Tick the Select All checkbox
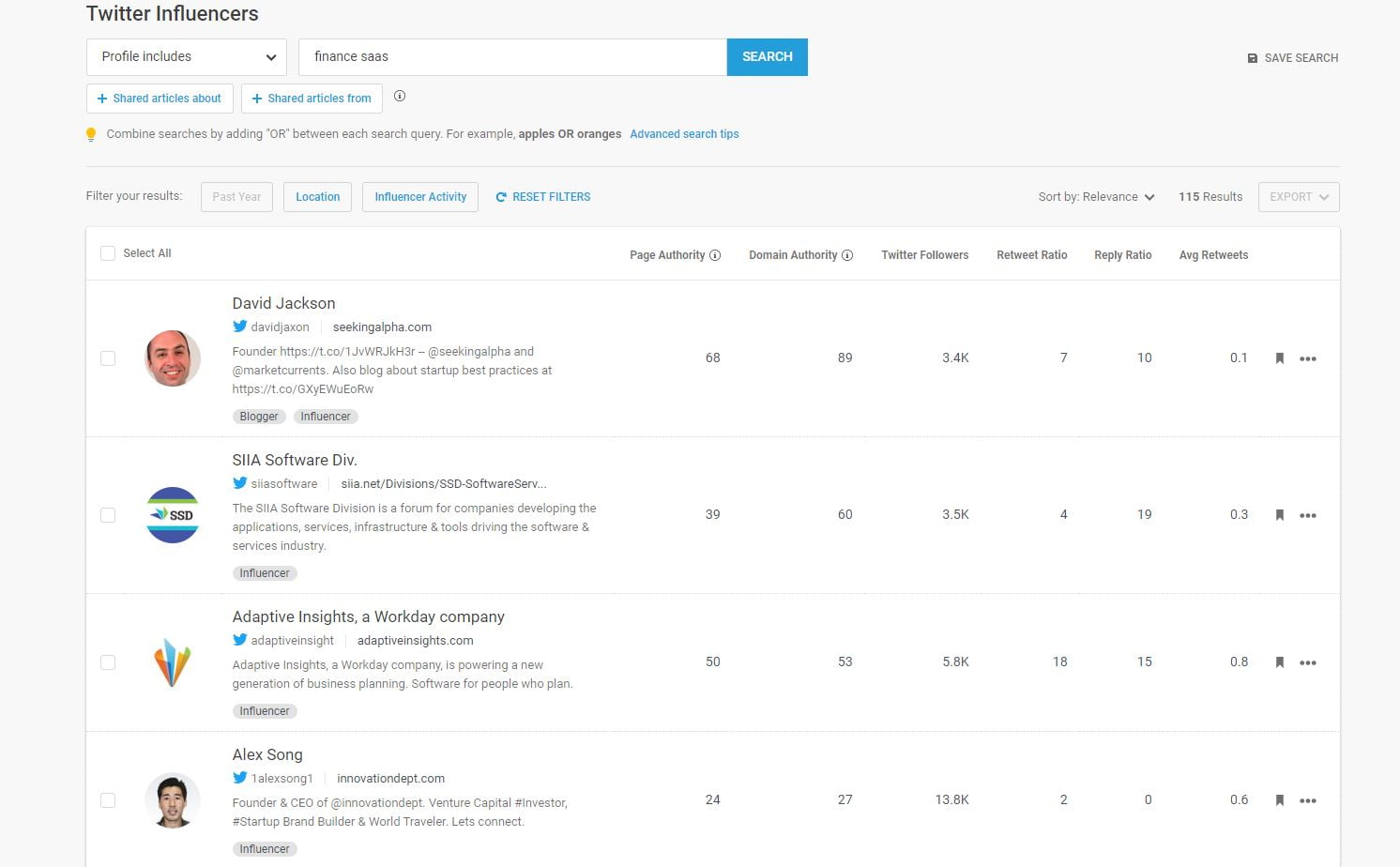Viewport: 1400px width, 867px height. point(108,253)
